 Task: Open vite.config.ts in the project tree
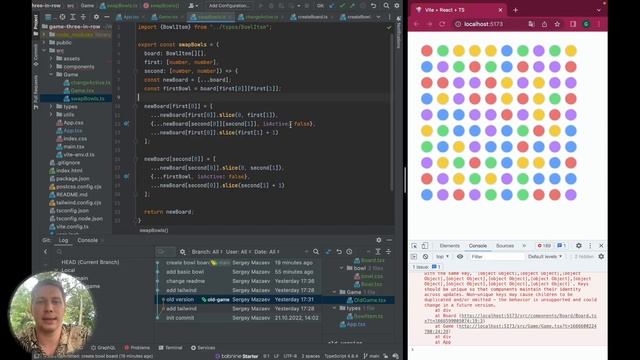point(69,227)
